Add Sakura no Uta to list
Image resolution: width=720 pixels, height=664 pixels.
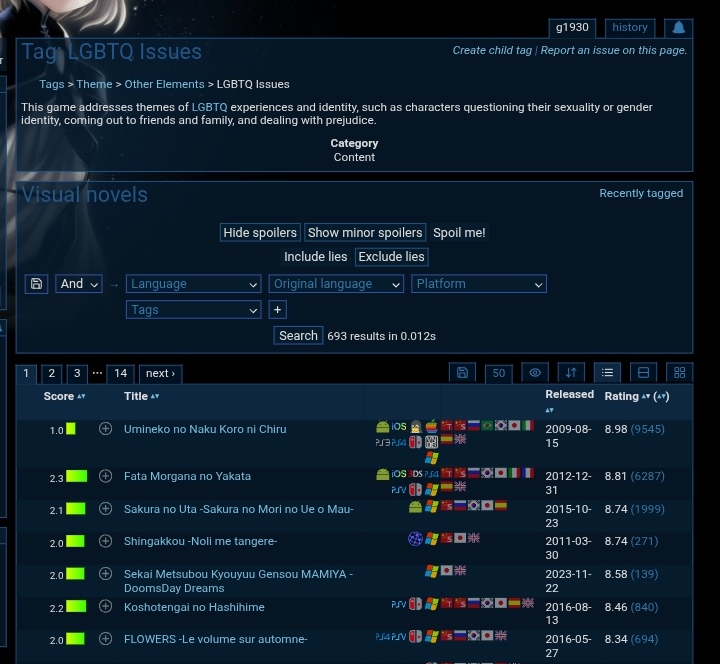(x=105, y=509)
